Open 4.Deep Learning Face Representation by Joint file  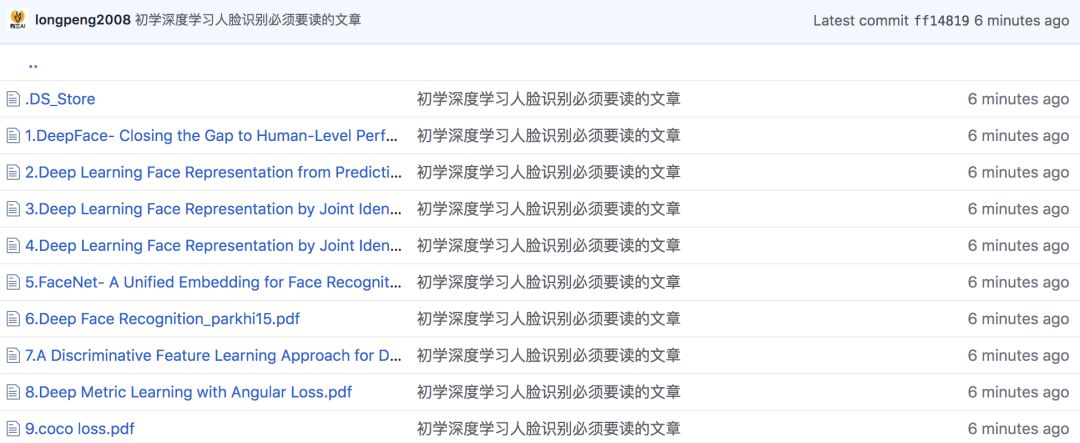click(x=214, y=246)
